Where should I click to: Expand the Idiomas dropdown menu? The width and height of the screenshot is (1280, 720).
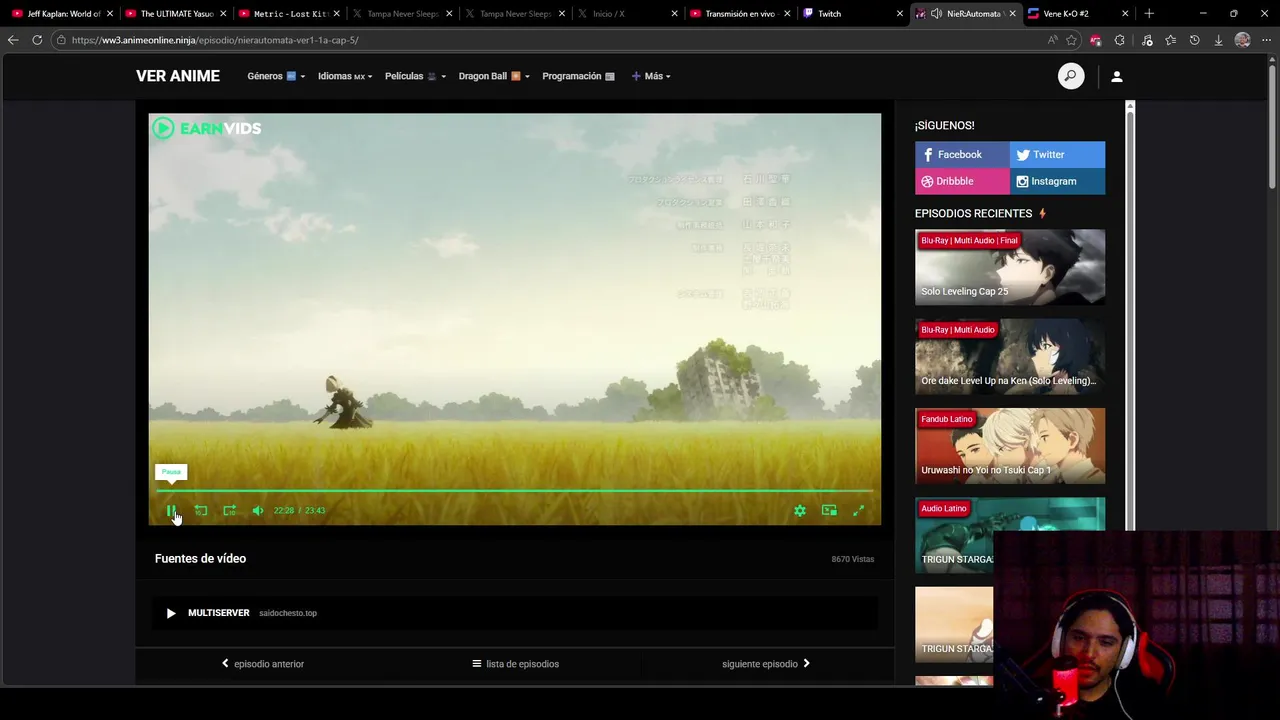[345, 76]
